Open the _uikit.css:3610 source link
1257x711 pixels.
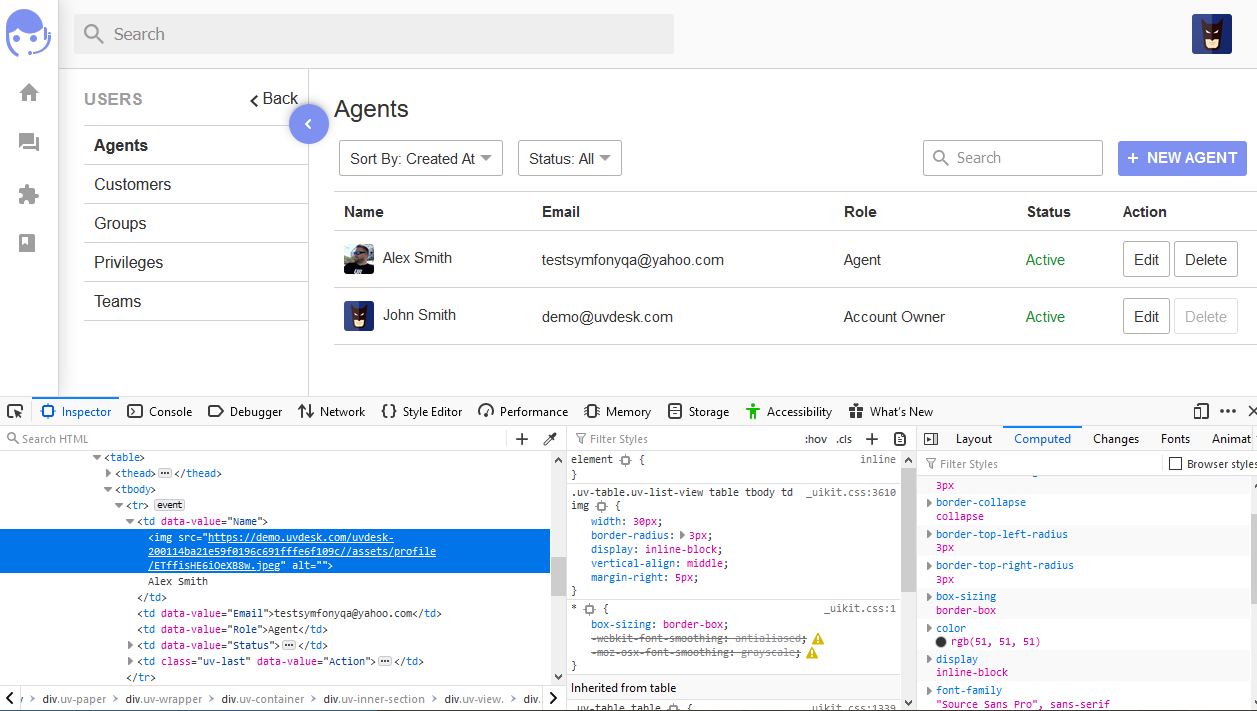[x=852, y=492]
